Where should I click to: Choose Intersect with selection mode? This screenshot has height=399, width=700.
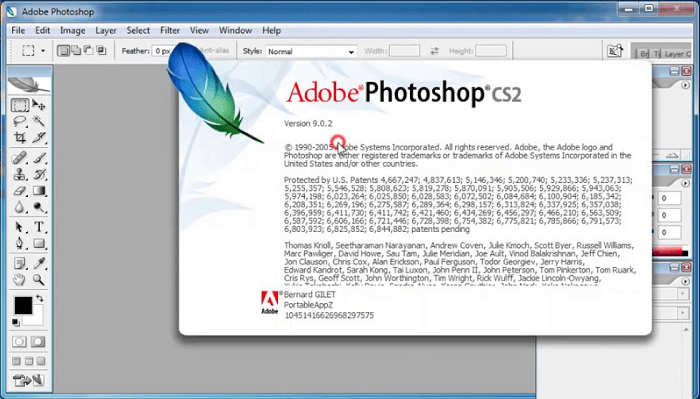pos(101,50)
